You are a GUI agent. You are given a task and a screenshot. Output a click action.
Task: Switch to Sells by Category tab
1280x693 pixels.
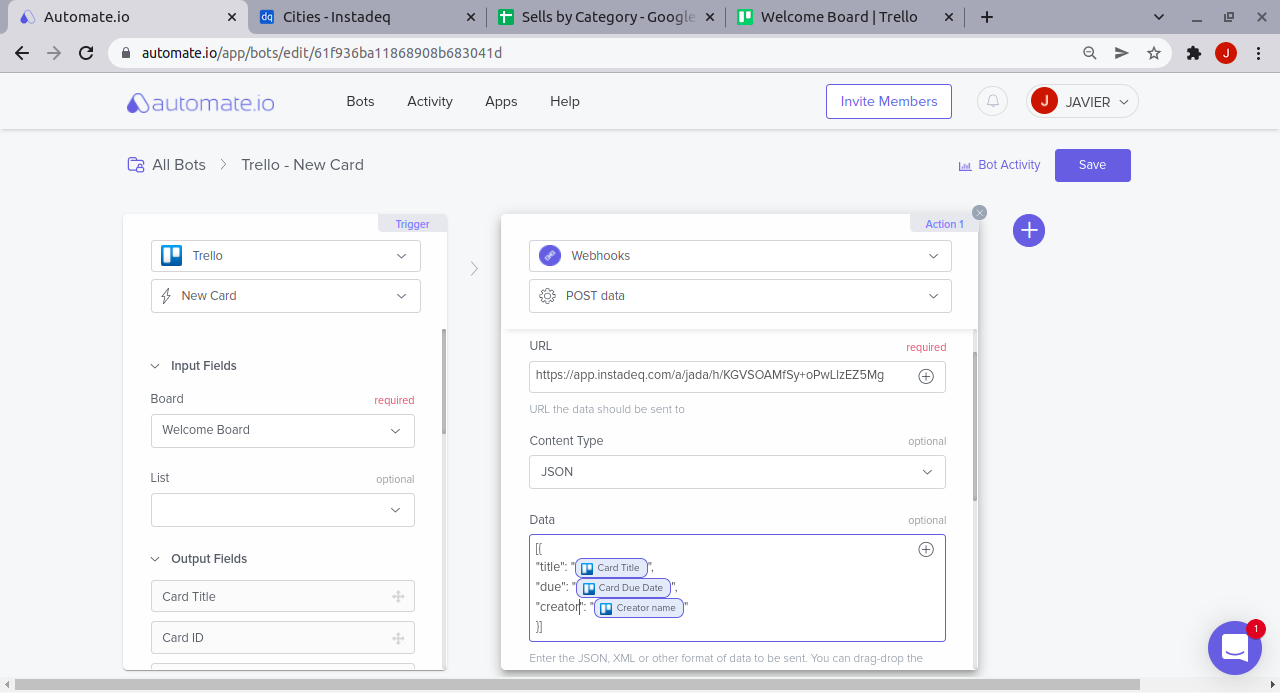click(608, 17)
